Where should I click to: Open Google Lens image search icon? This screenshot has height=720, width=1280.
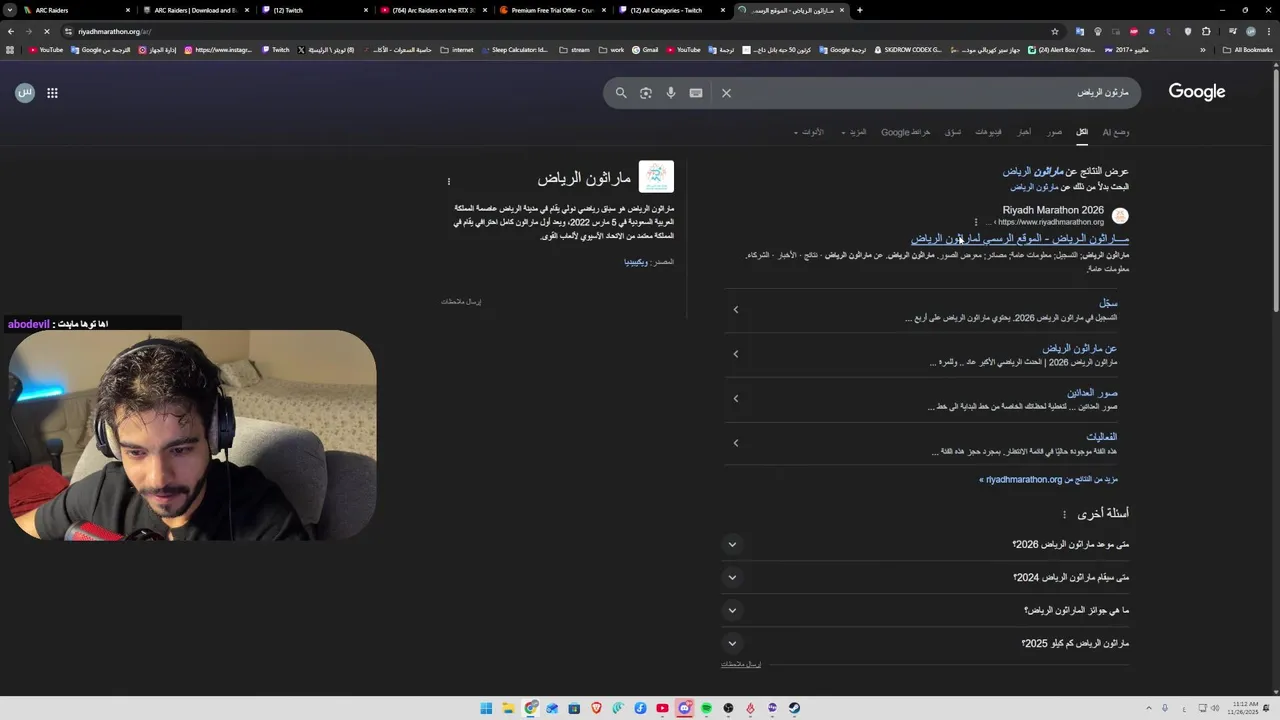coord(646,93)
